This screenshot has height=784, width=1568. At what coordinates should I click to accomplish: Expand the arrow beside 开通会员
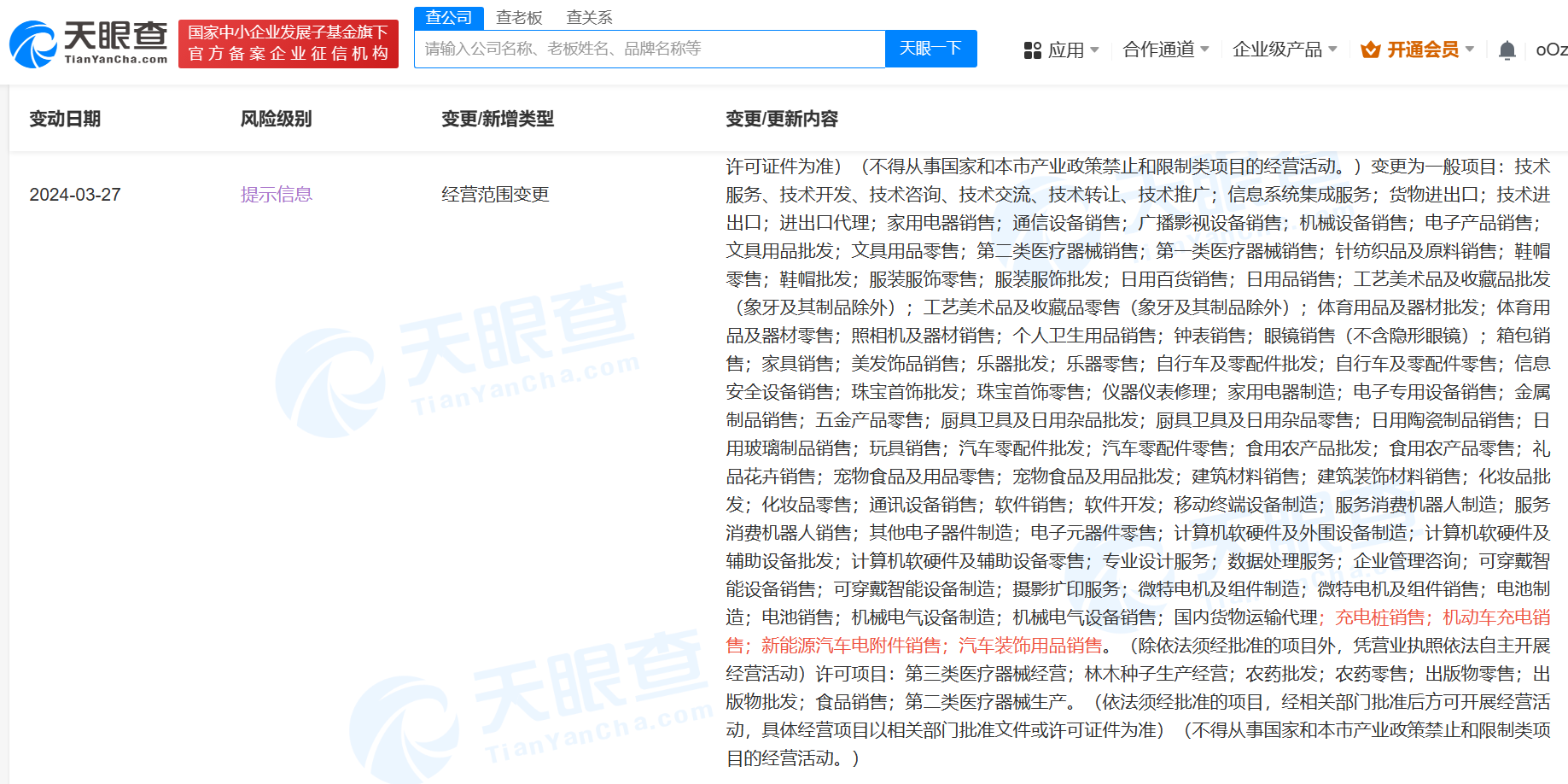1470,50
